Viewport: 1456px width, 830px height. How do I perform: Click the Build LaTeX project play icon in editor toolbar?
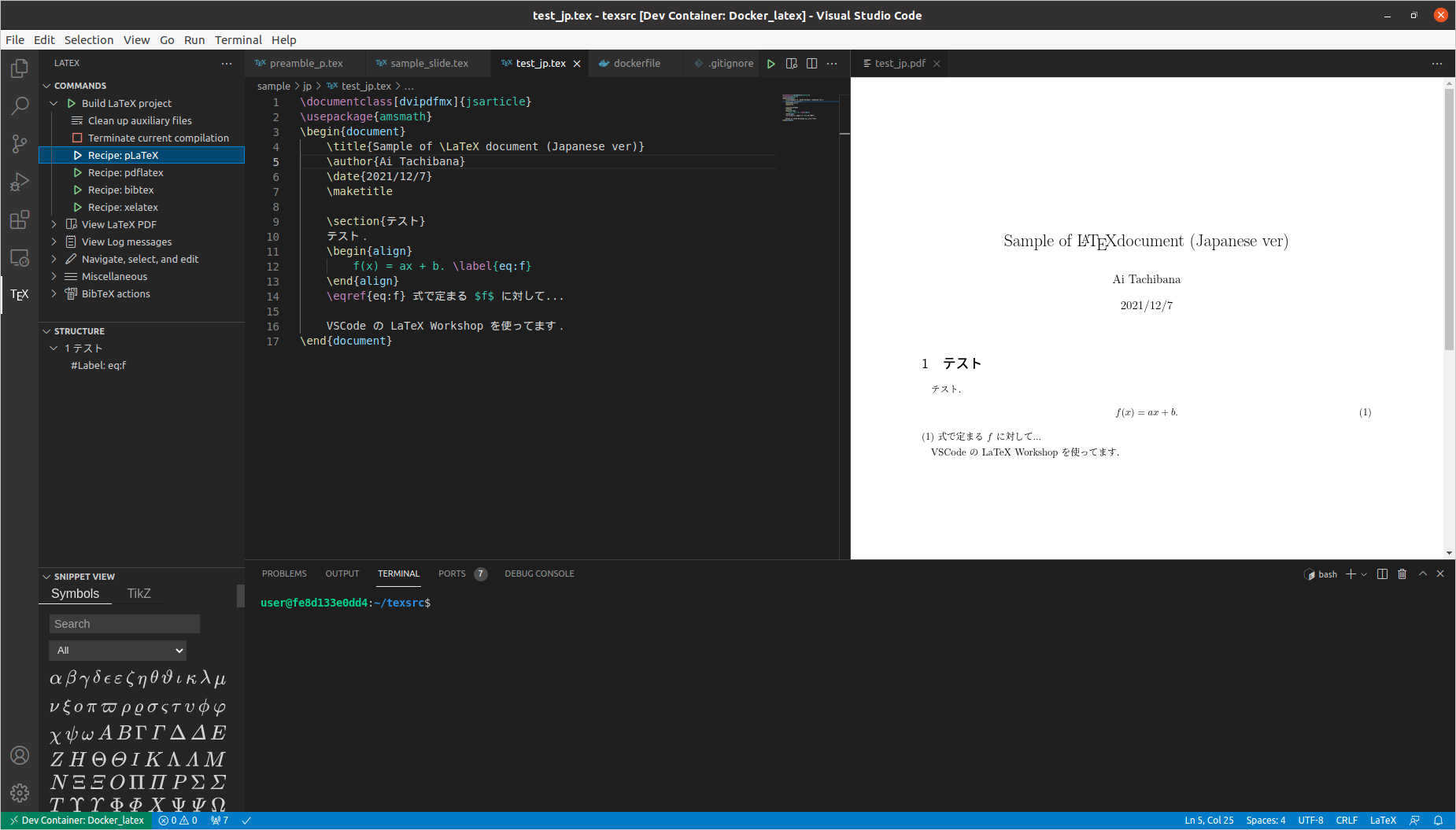tap(771, 64)
